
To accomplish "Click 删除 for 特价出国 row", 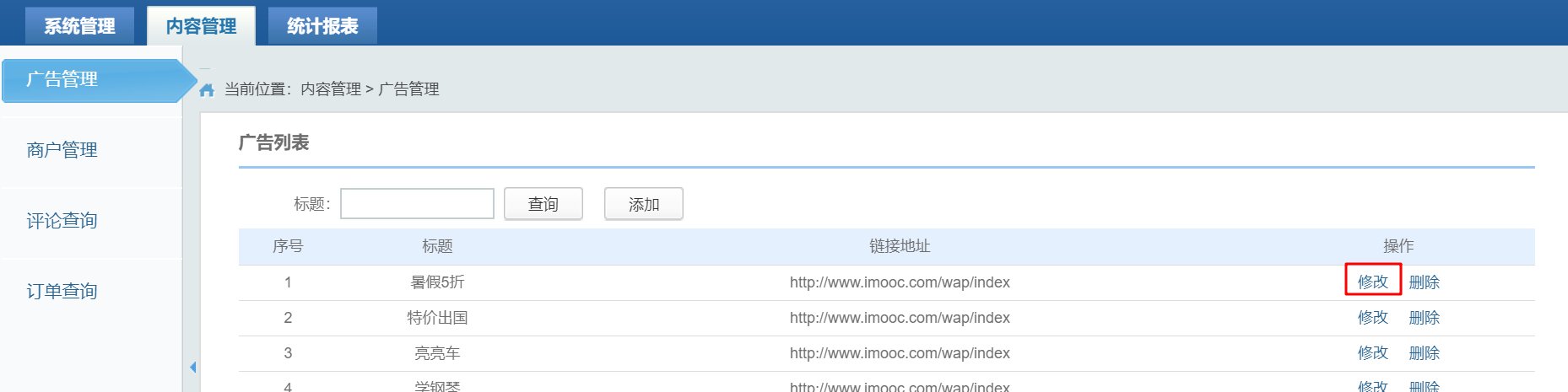I will (1425, 318).
